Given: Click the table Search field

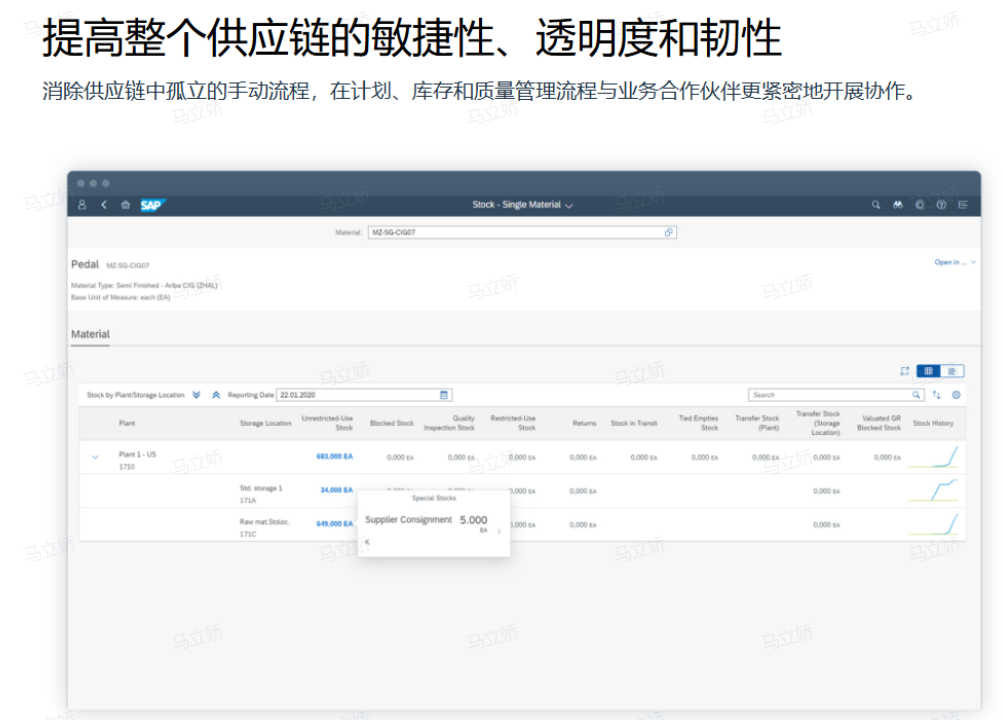Looking at the screenshot, I should click(835, 395).
